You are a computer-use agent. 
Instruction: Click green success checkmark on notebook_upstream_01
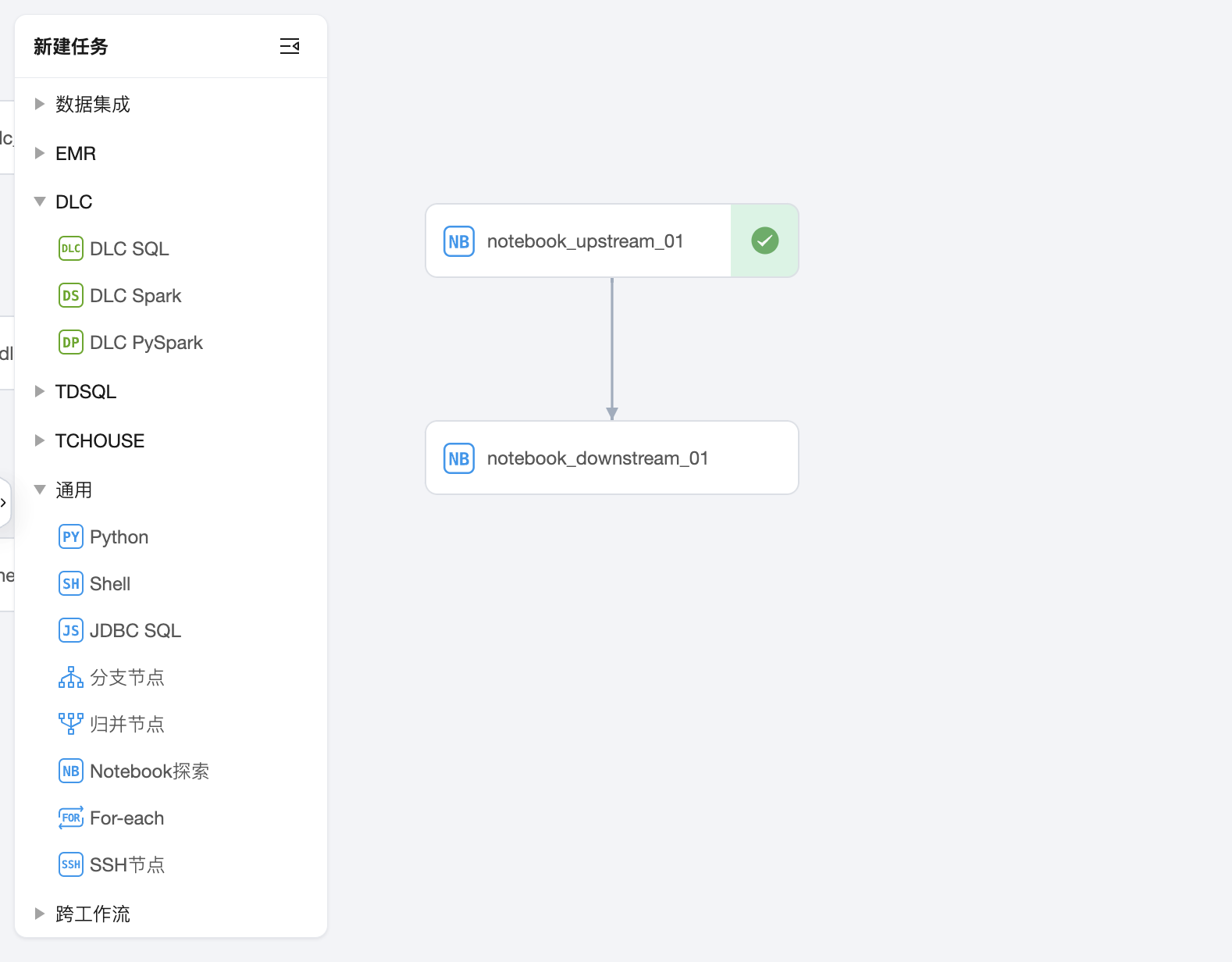(765, 241)
